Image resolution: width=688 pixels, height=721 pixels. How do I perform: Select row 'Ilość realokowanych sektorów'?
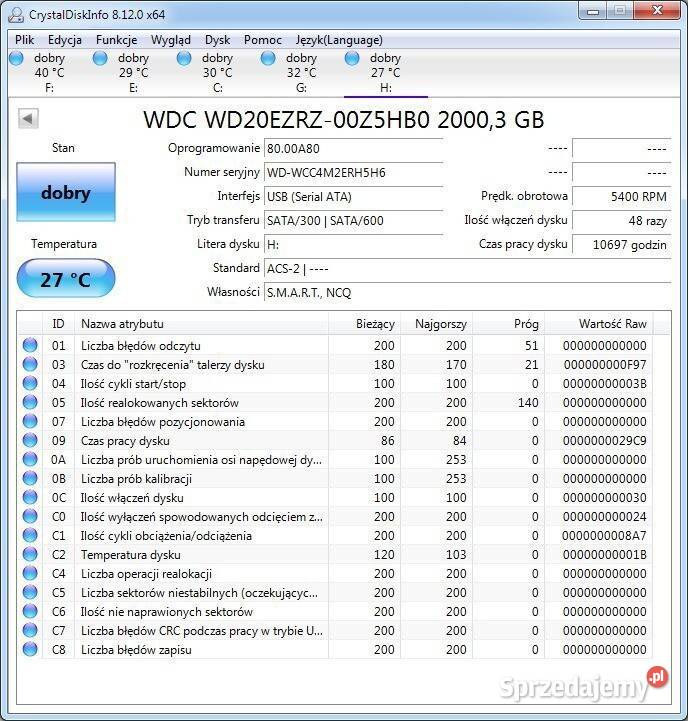(x=335, y=402)
